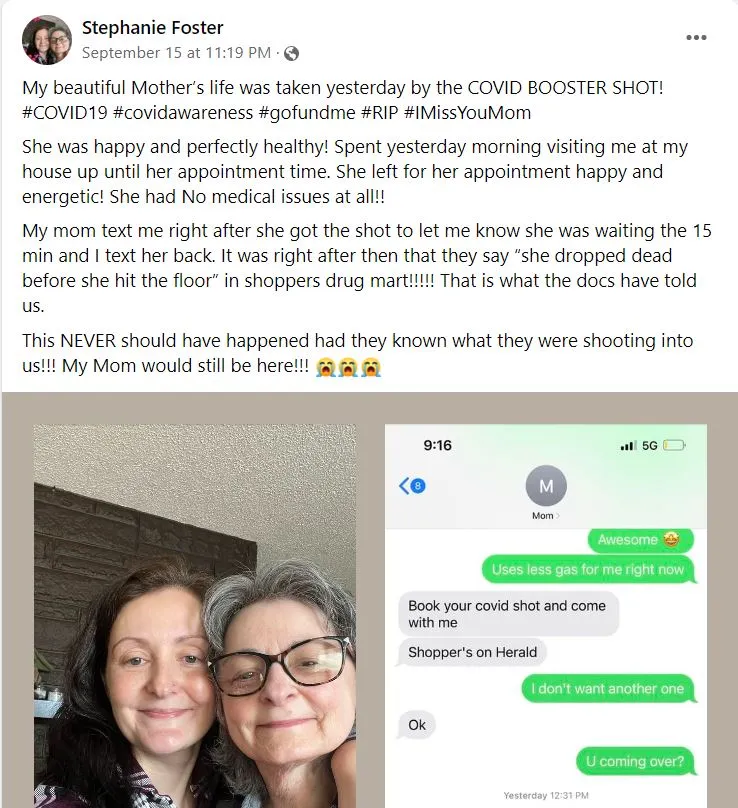Click the battery icon in phone screenshot

pos(674,445)
